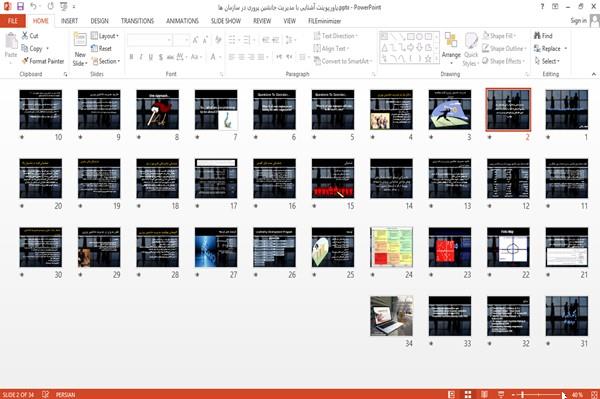The image size is (600, 399).
Task: Switch to the DESIGN tab
Action: coord(99,21)
